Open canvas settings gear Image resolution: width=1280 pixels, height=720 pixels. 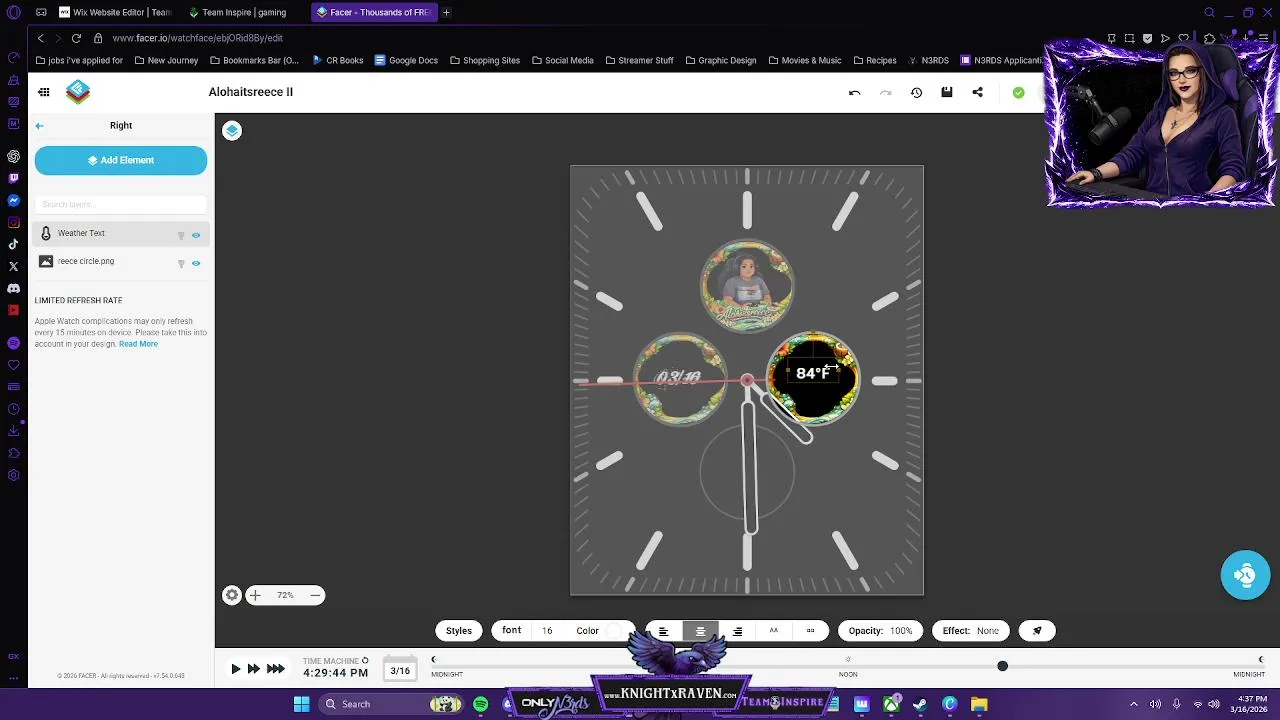(232, 595)
